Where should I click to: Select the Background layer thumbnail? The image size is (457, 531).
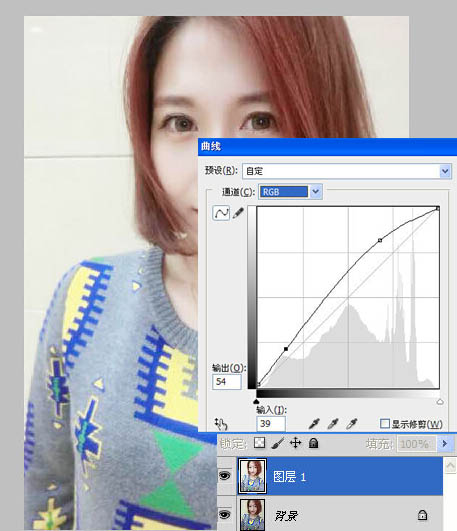[252, 515]
